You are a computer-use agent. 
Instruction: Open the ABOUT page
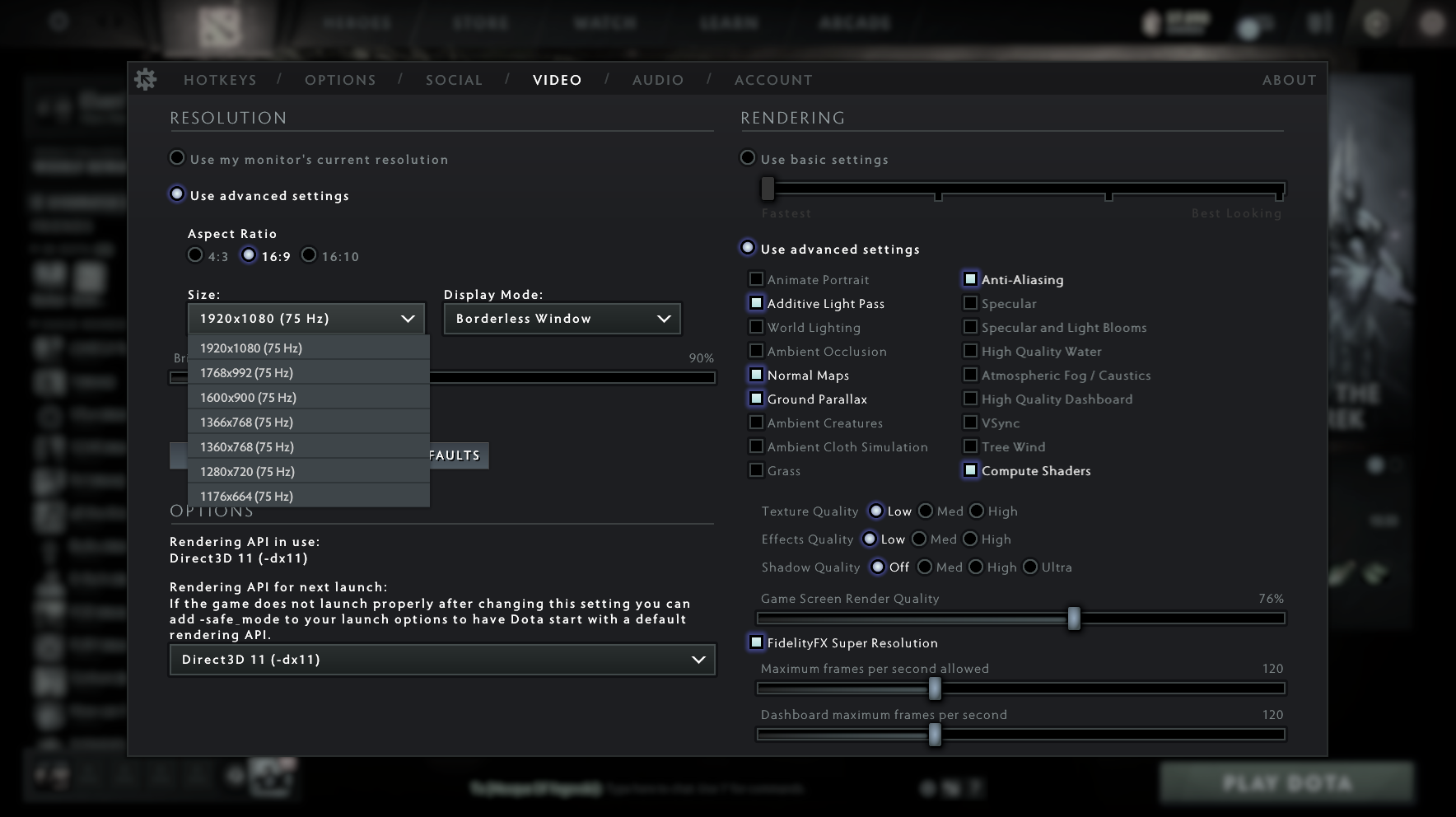coord(1288,80)
